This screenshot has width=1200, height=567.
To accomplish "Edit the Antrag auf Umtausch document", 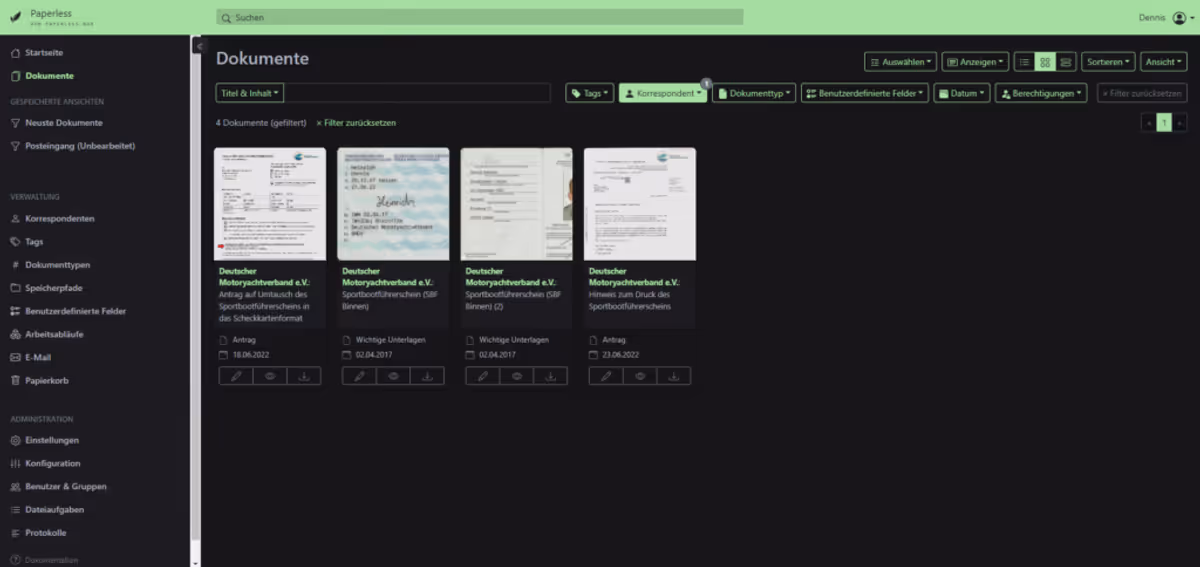I will (236, 376).
